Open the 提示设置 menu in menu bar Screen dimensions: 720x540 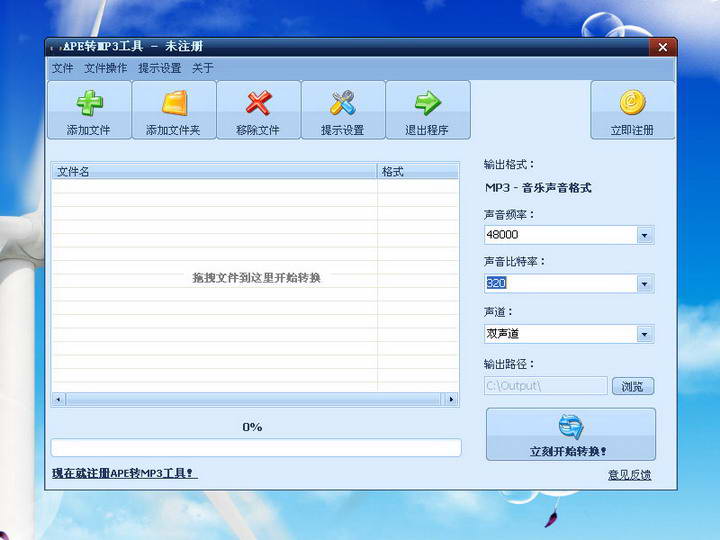click(x=159, y=68)
